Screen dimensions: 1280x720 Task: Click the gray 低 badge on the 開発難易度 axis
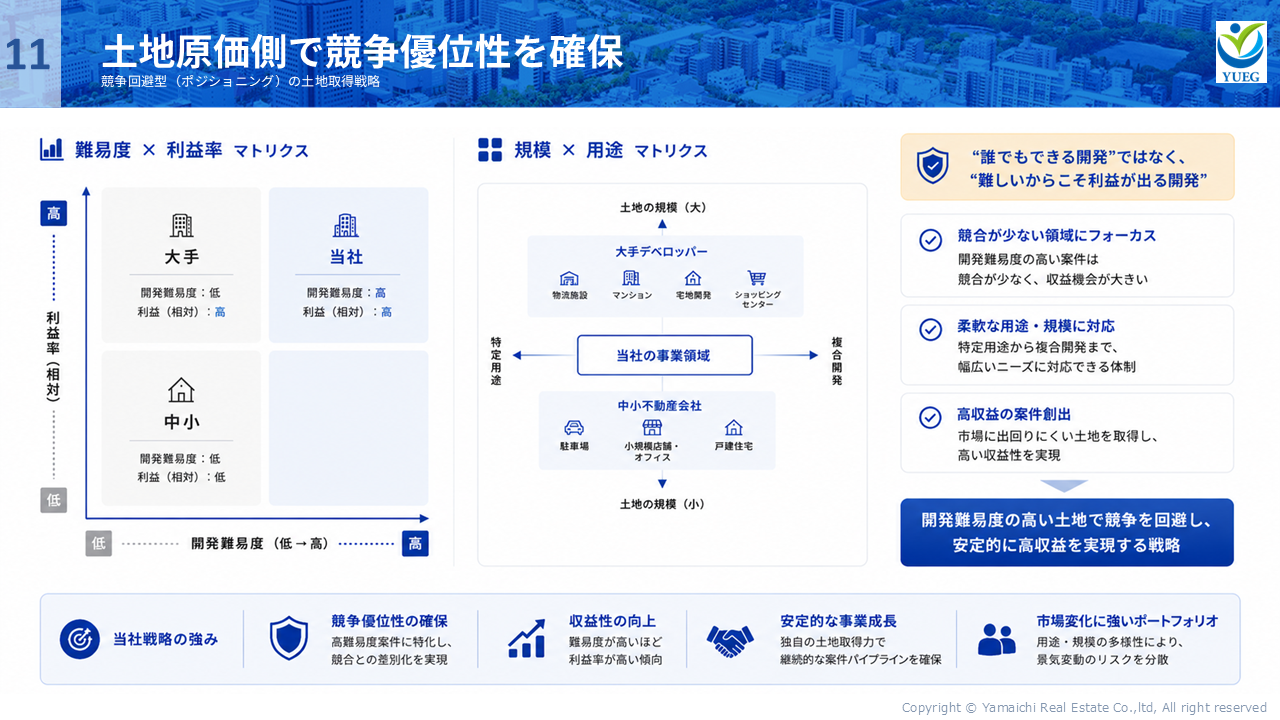tap(99, 543)
